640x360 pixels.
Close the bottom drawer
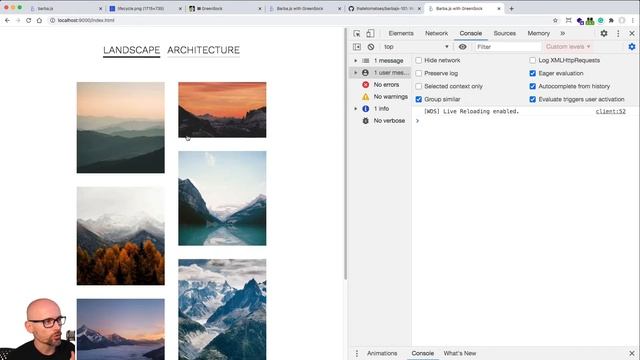(632, 353)
